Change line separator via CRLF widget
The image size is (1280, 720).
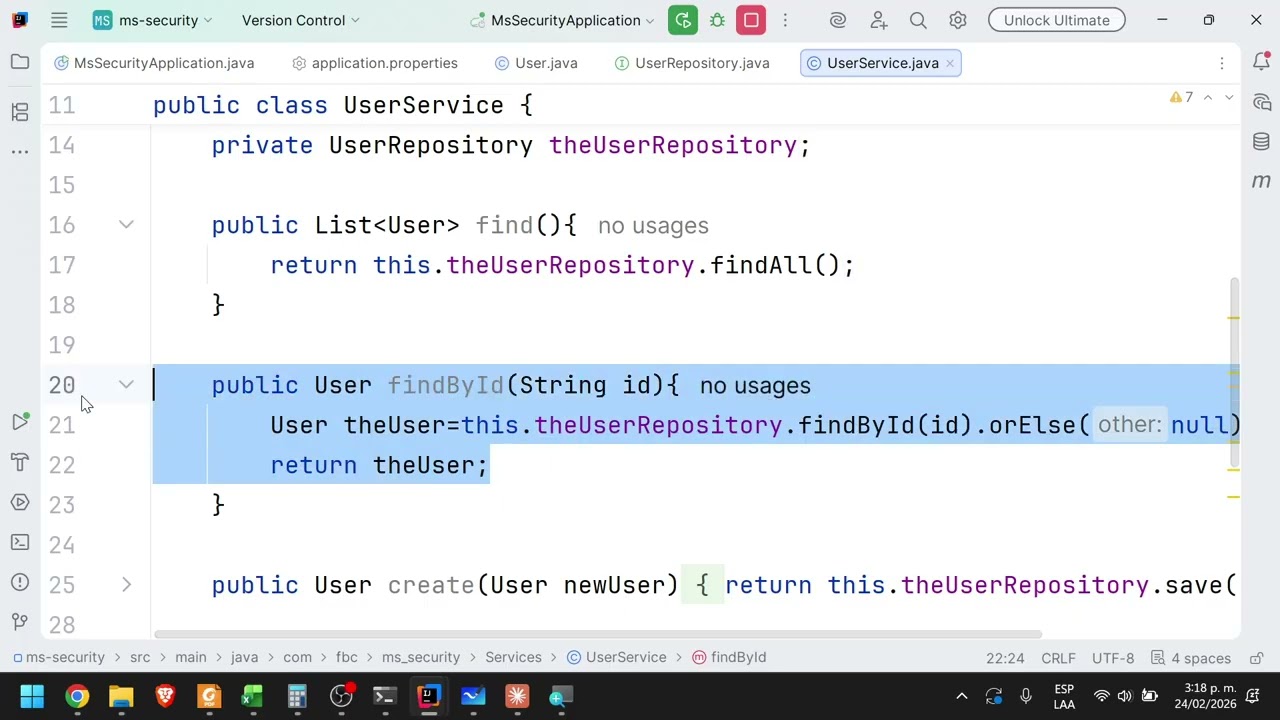point(1058,658)
